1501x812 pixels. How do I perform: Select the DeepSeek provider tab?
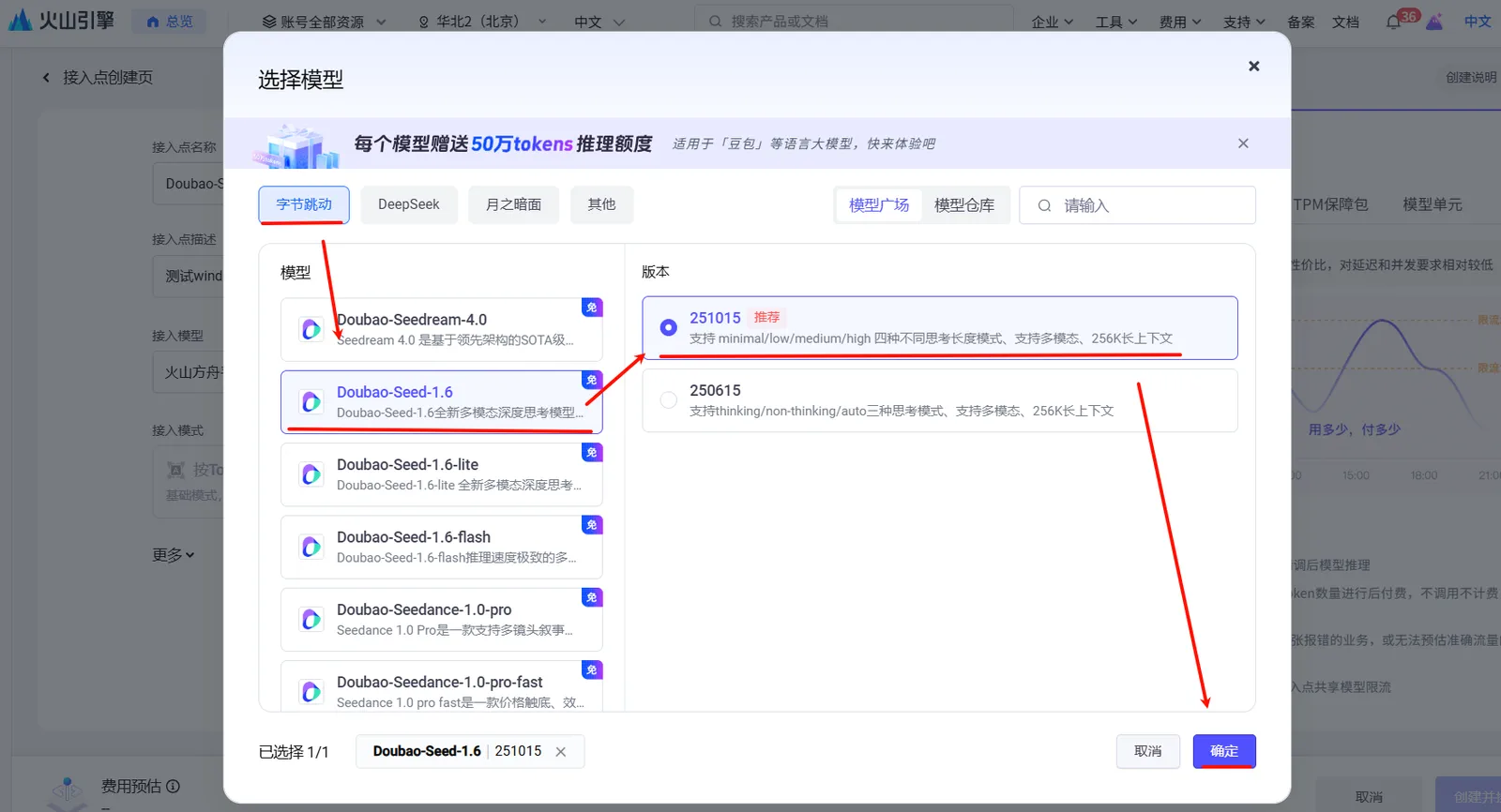(x=408, y=204)
